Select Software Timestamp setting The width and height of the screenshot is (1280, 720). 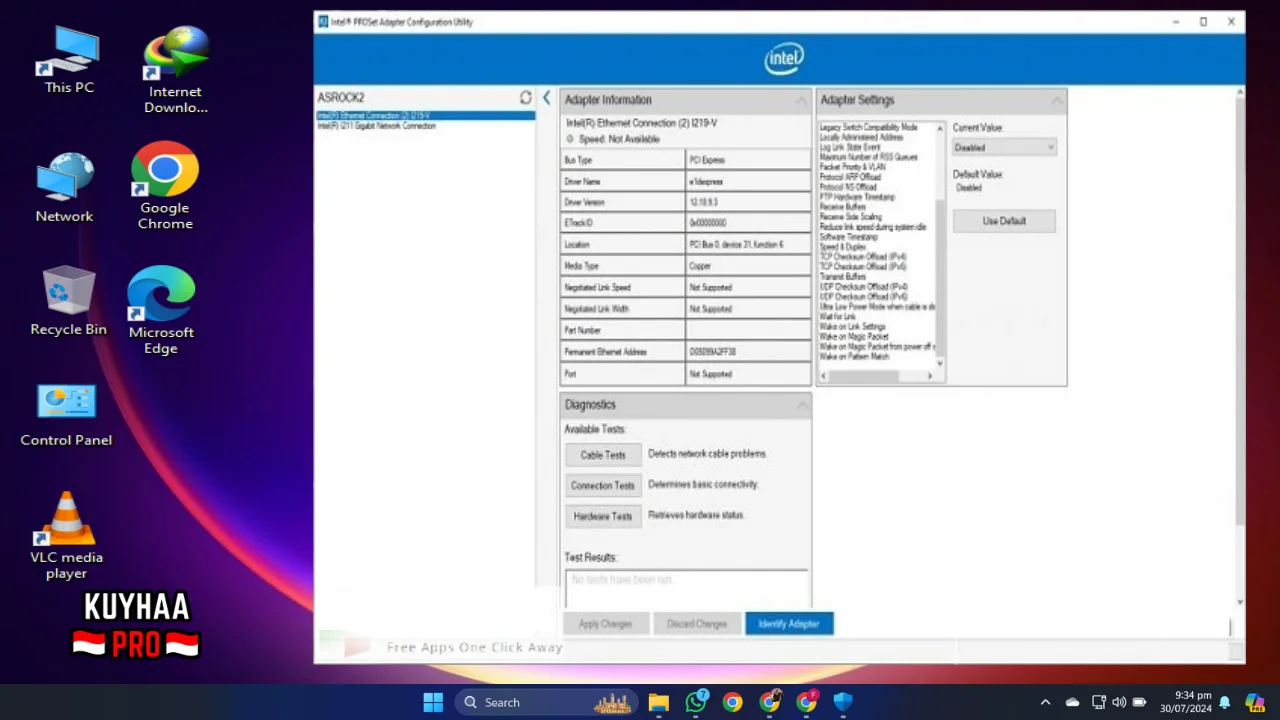click(849, 237)
